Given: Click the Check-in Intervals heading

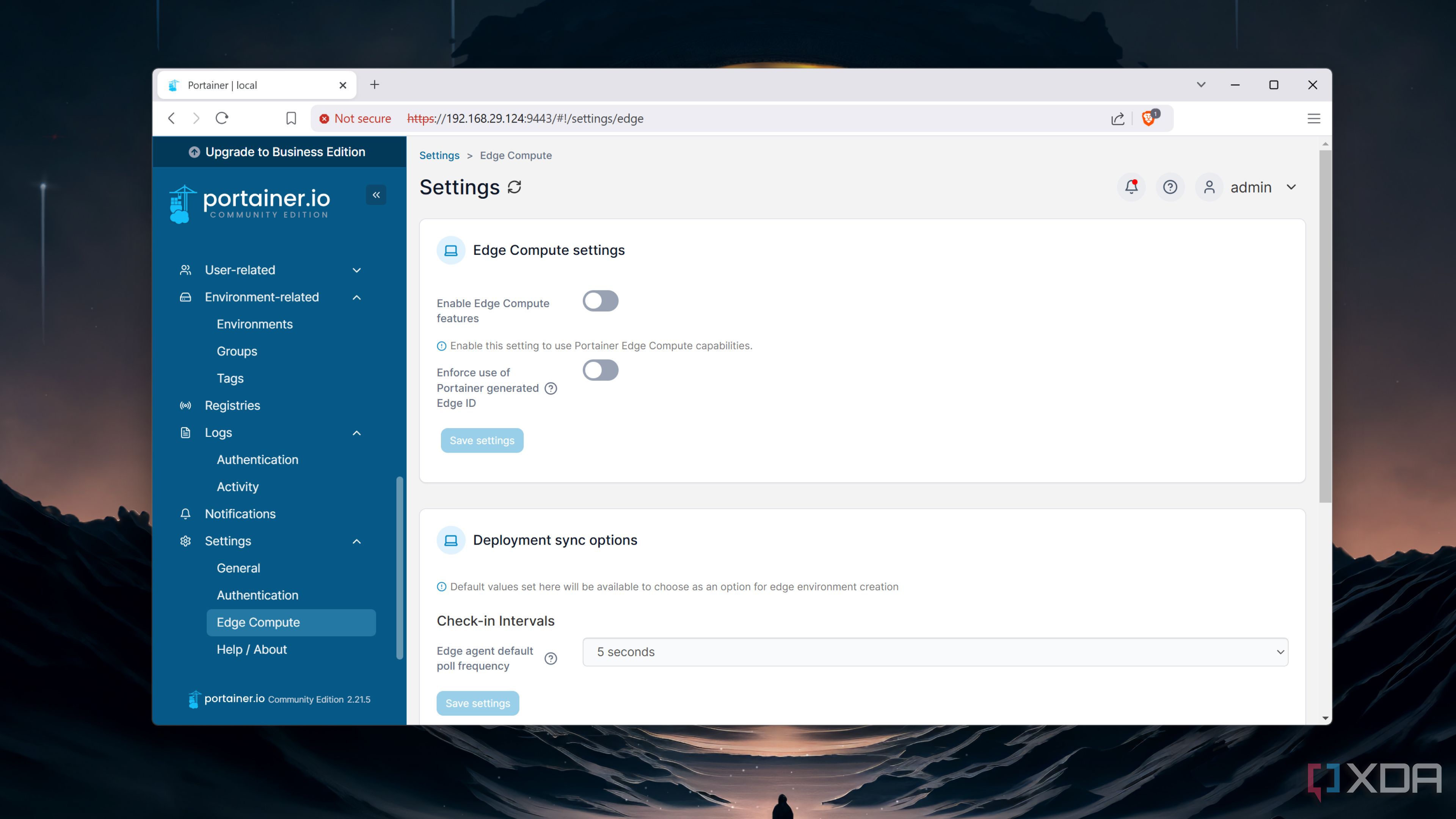Looking at the screenshot, I should [495, 621].
